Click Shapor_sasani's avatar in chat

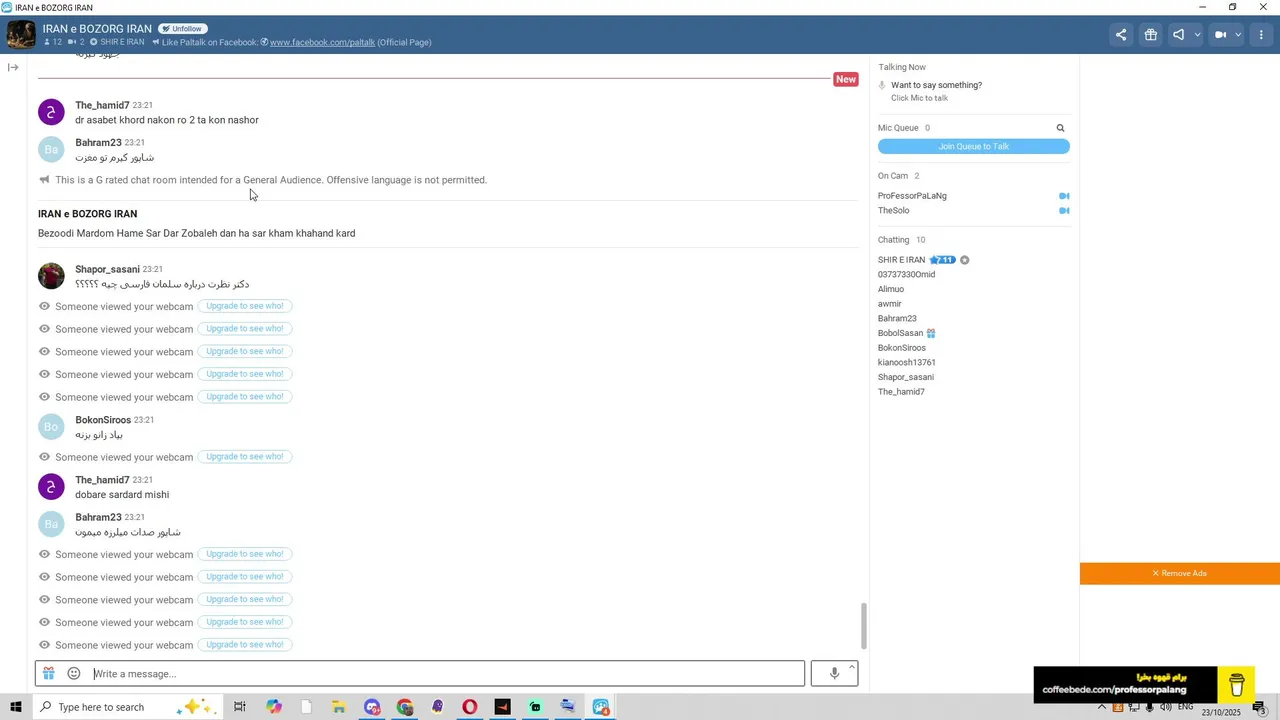[x=51, y=276]
